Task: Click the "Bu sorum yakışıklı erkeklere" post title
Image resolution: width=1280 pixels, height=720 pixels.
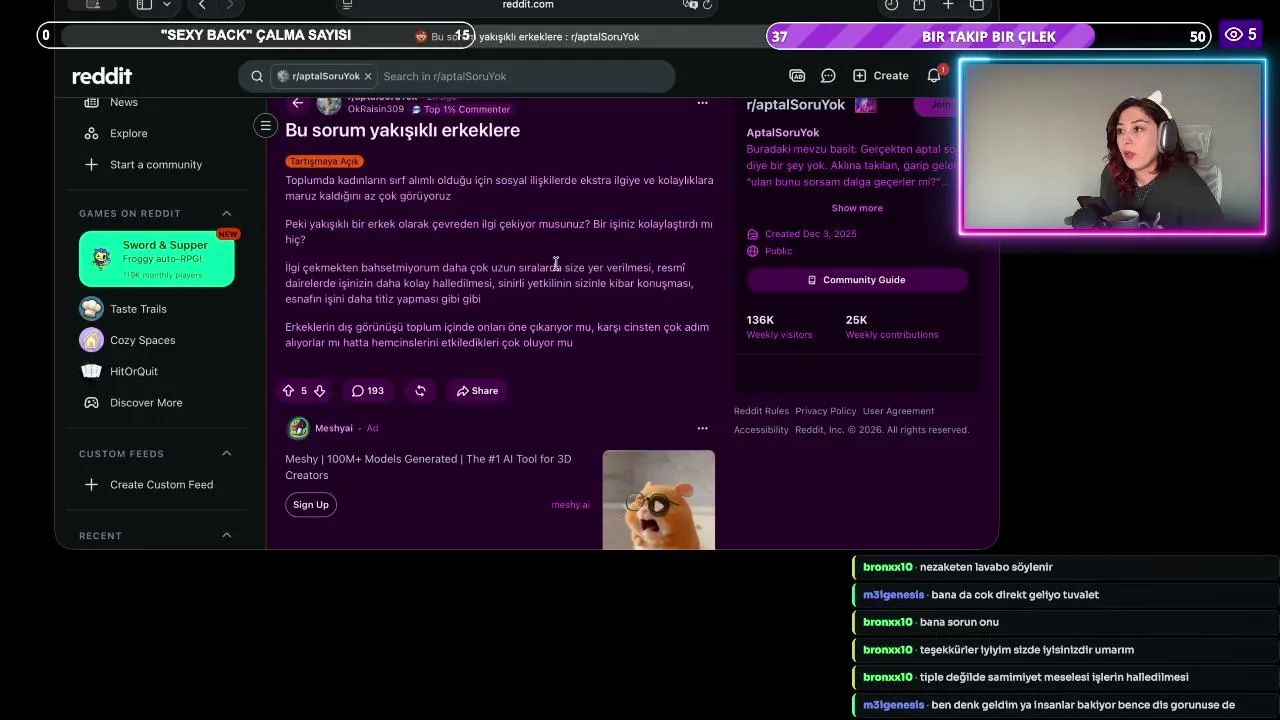Action: 402,130
